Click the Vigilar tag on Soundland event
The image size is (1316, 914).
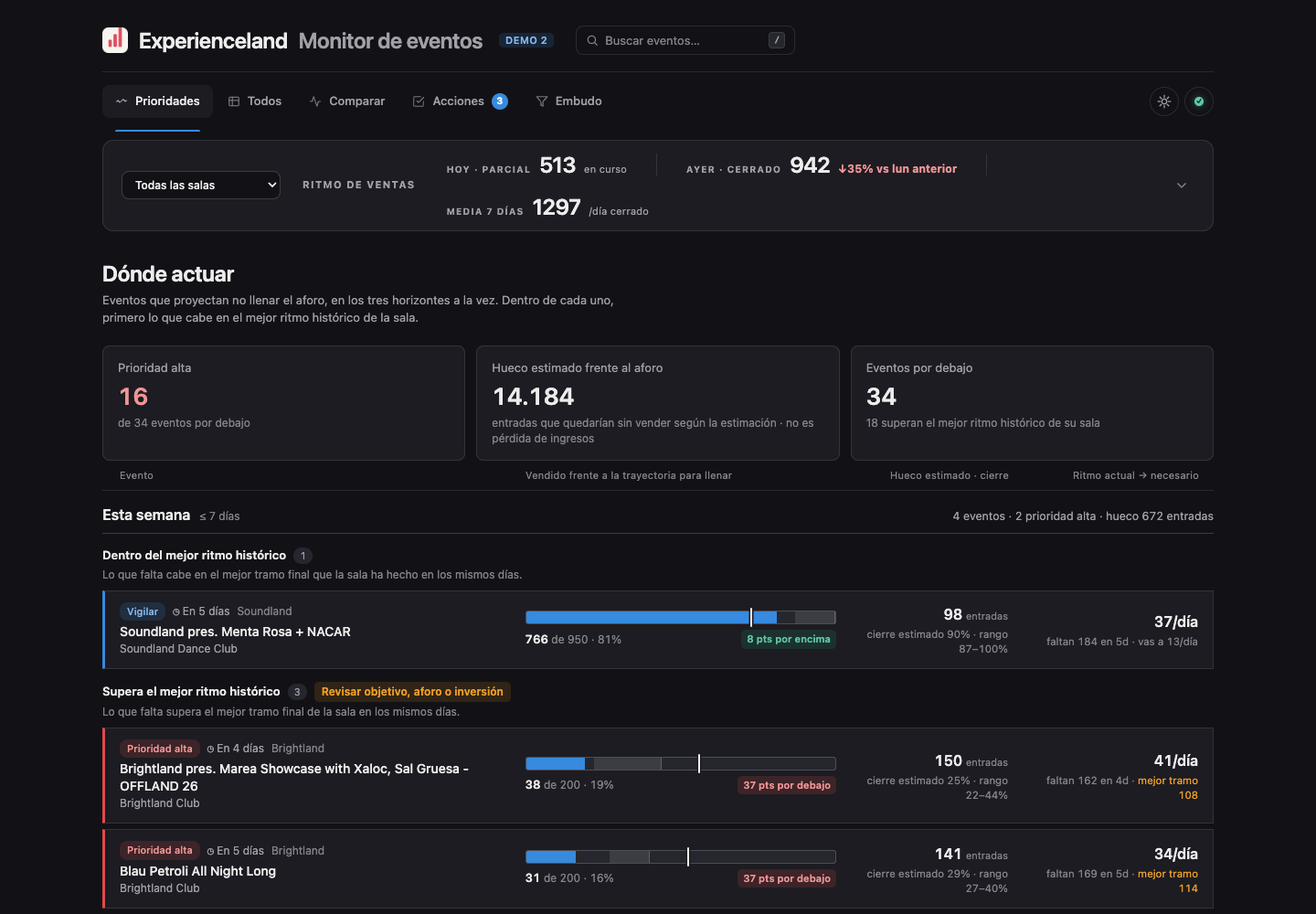(143, 611)
